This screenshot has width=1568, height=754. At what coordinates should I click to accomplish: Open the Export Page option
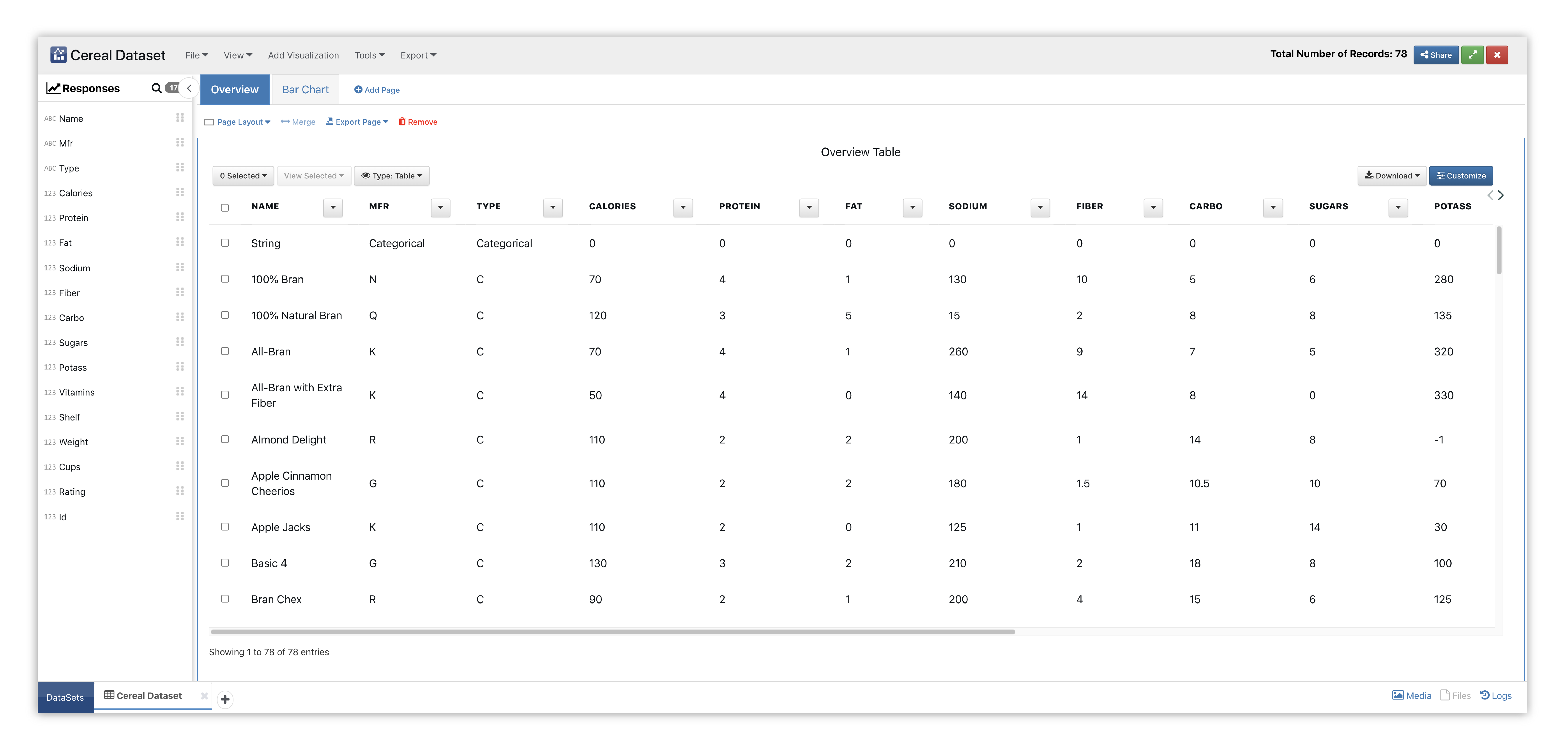point(357,122)
